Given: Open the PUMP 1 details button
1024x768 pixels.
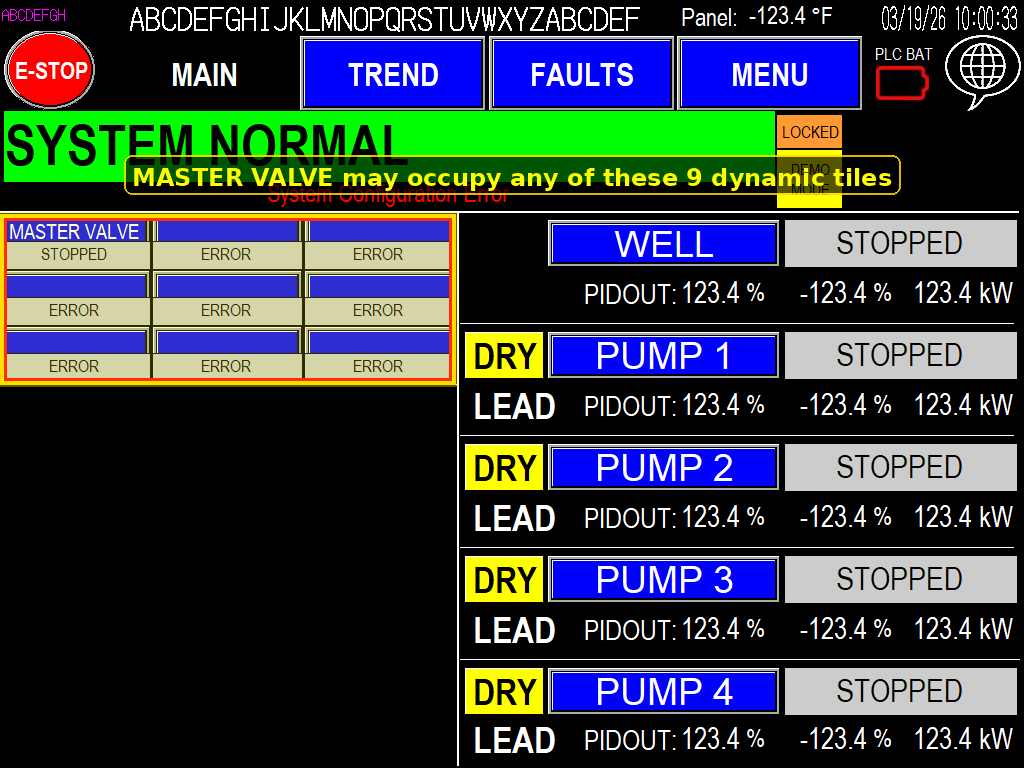Looking at the screenshot, I should tap(663, 356).
